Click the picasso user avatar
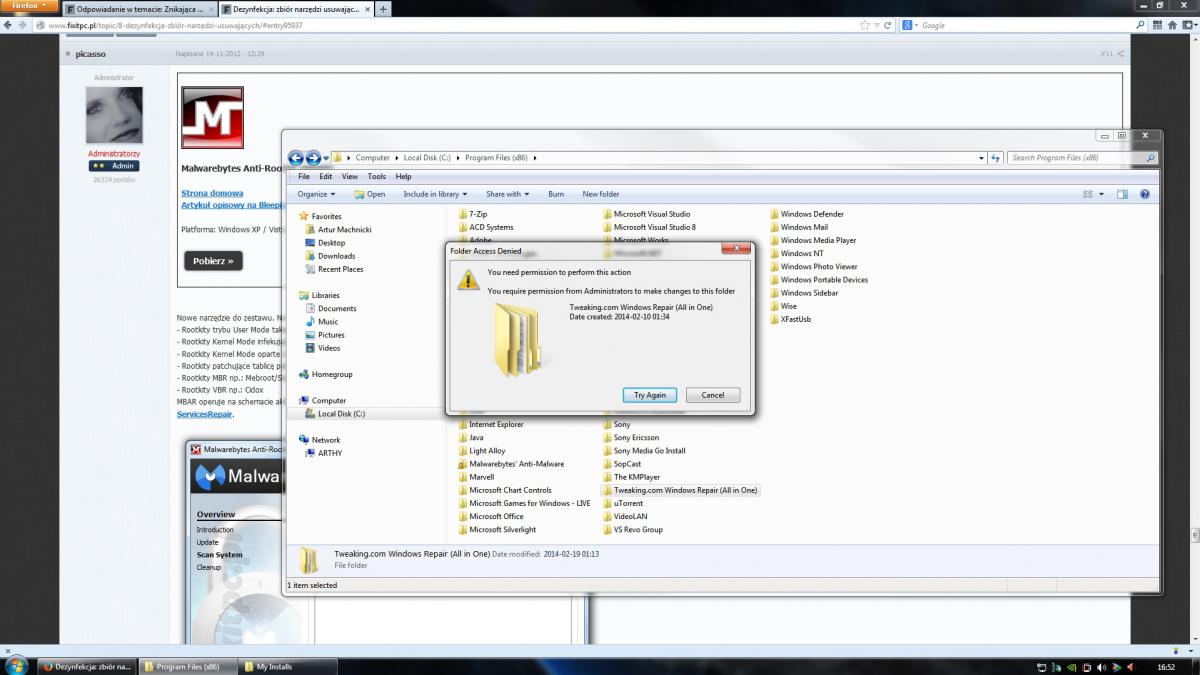Image resolution: width=1200 pixels, height=675 pixels. 114,115
